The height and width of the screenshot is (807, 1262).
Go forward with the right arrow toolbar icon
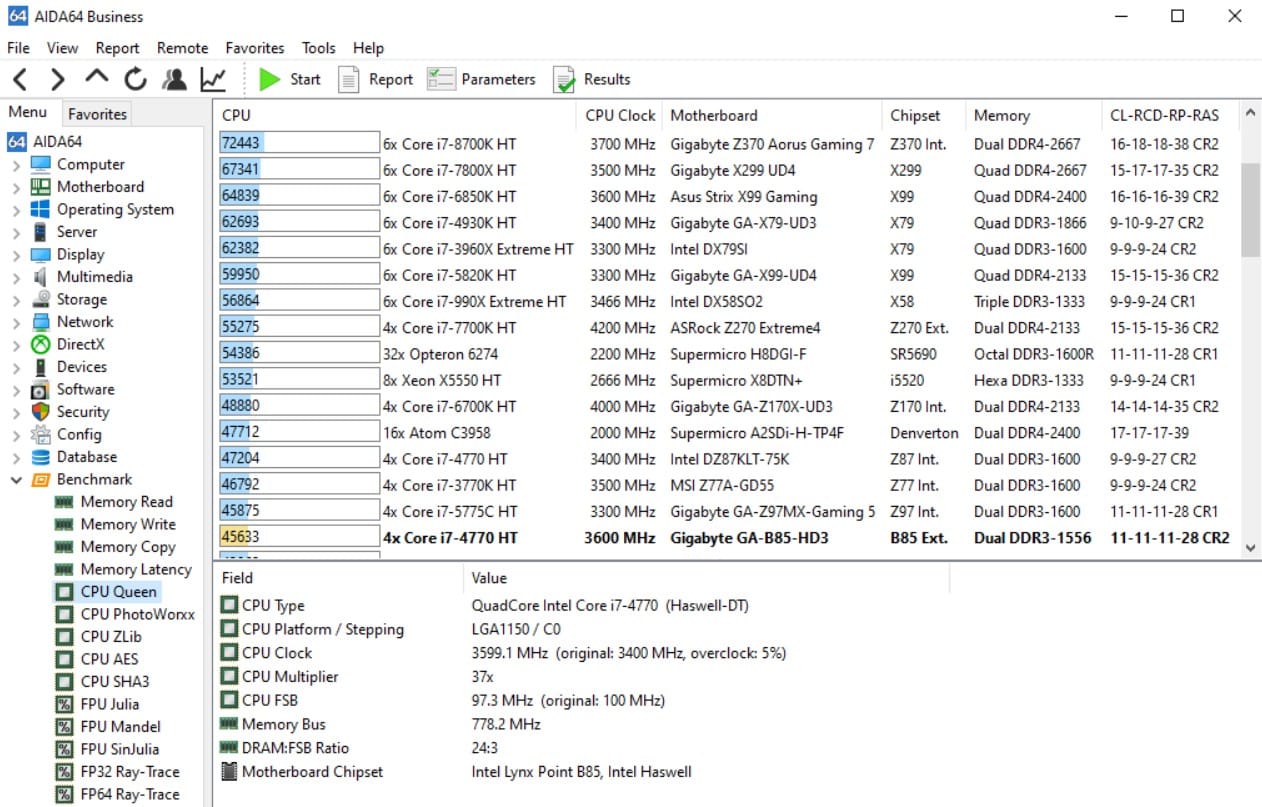click(58, 79)
